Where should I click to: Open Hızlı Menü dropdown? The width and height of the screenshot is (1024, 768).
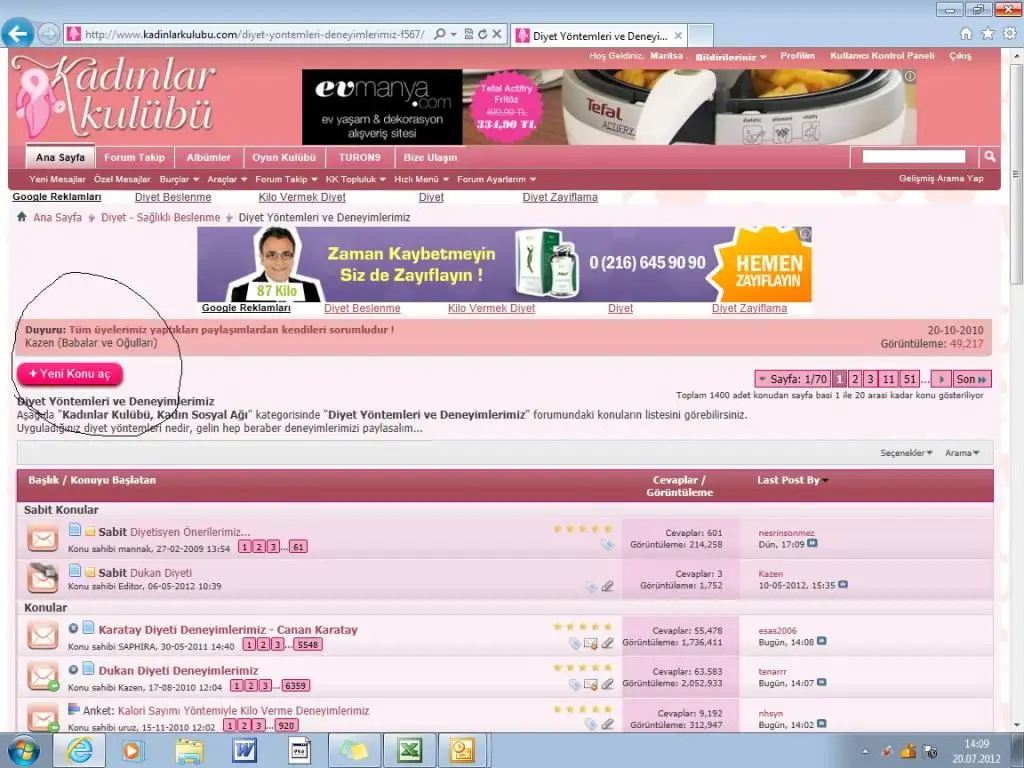pos(421,179)
